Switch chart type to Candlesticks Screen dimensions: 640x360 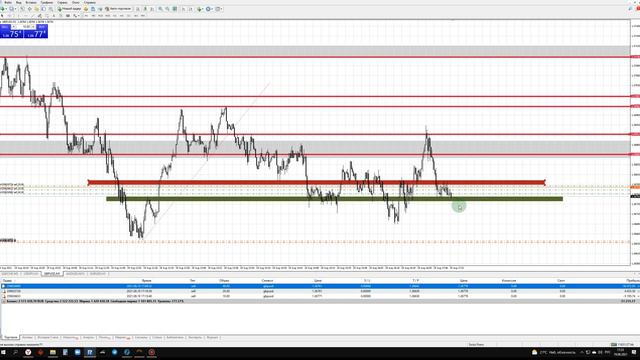pyautogui.click(x=145, y=9)
